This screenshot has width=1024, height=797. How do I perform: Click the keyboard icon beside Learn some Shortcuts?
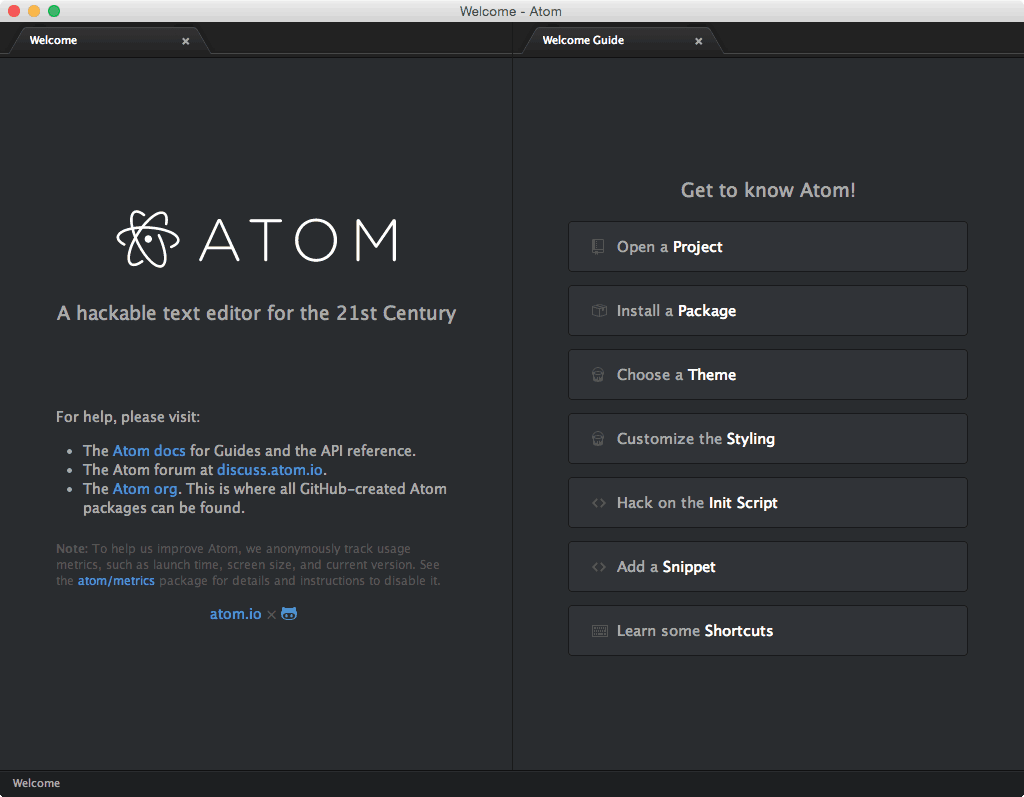[x=598, y=631]
